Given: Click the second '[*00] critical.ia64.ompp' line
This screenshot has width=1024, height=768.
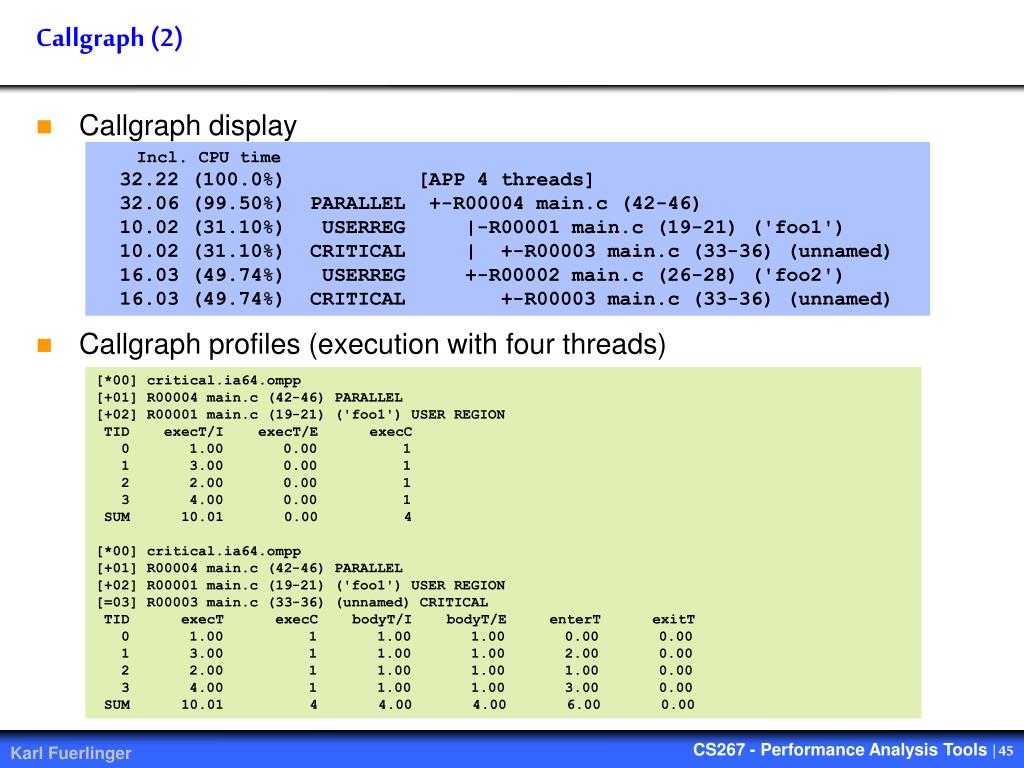Looking at the screenshot, I should pos(199,551).
